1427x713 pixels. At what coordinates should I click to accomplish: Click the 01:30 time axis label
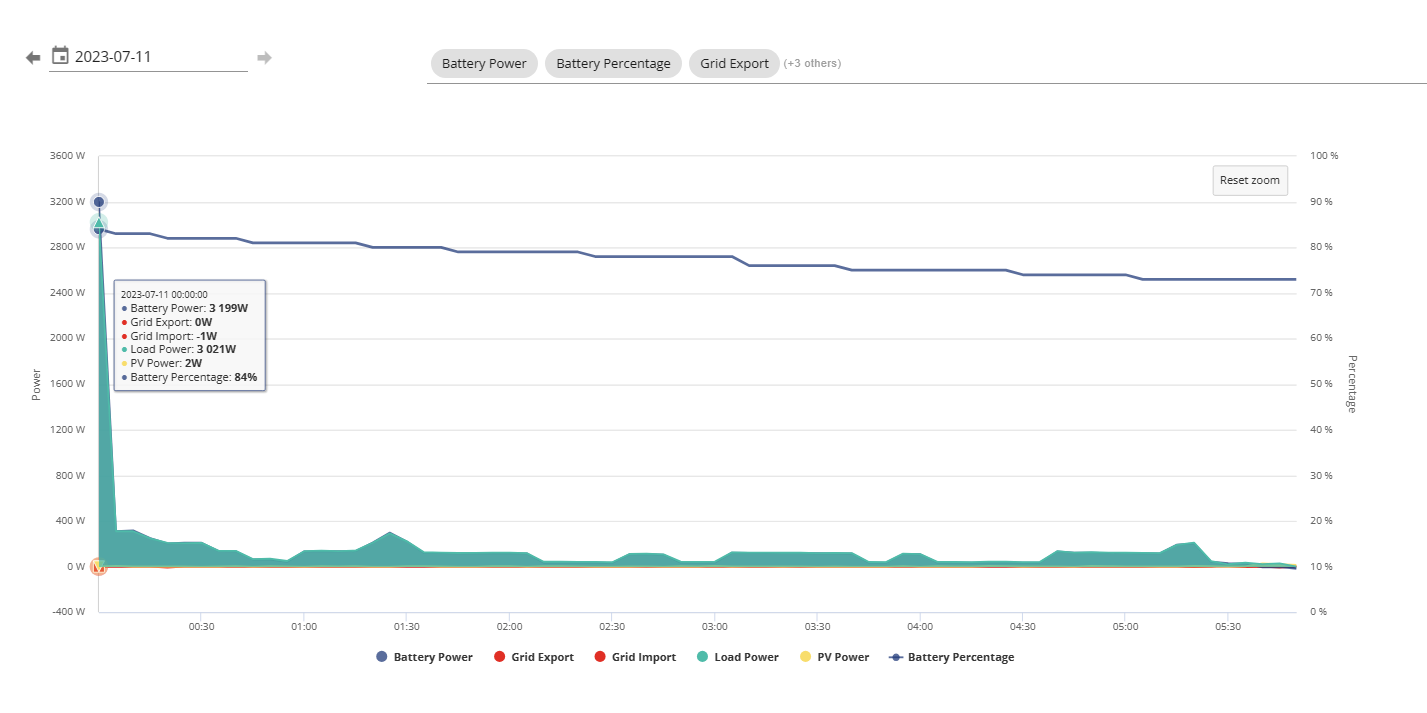[x=406, y=627]
